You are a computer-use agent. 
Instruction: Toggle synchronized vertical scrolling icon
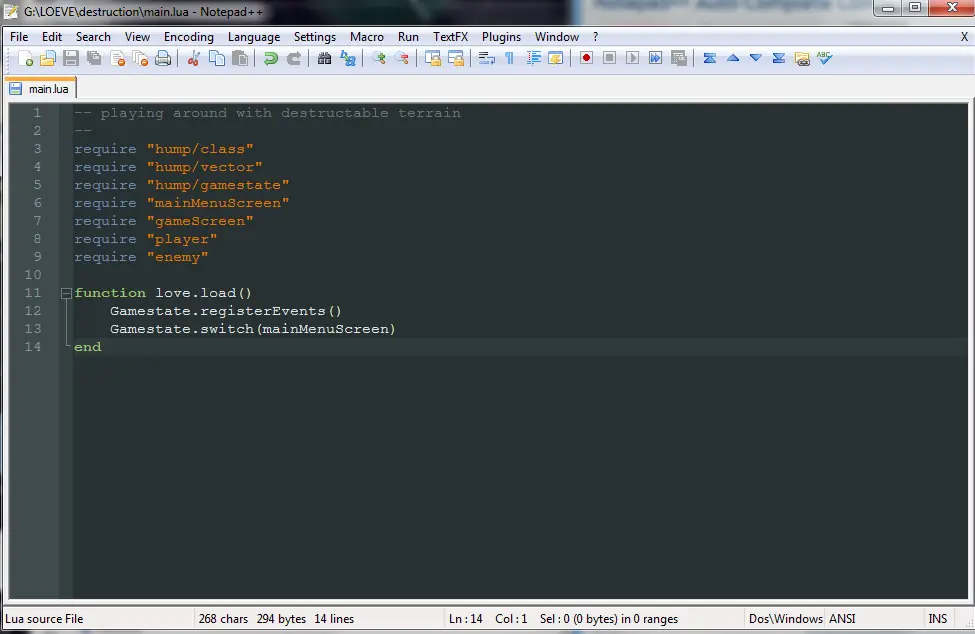(x=433, y=58)
